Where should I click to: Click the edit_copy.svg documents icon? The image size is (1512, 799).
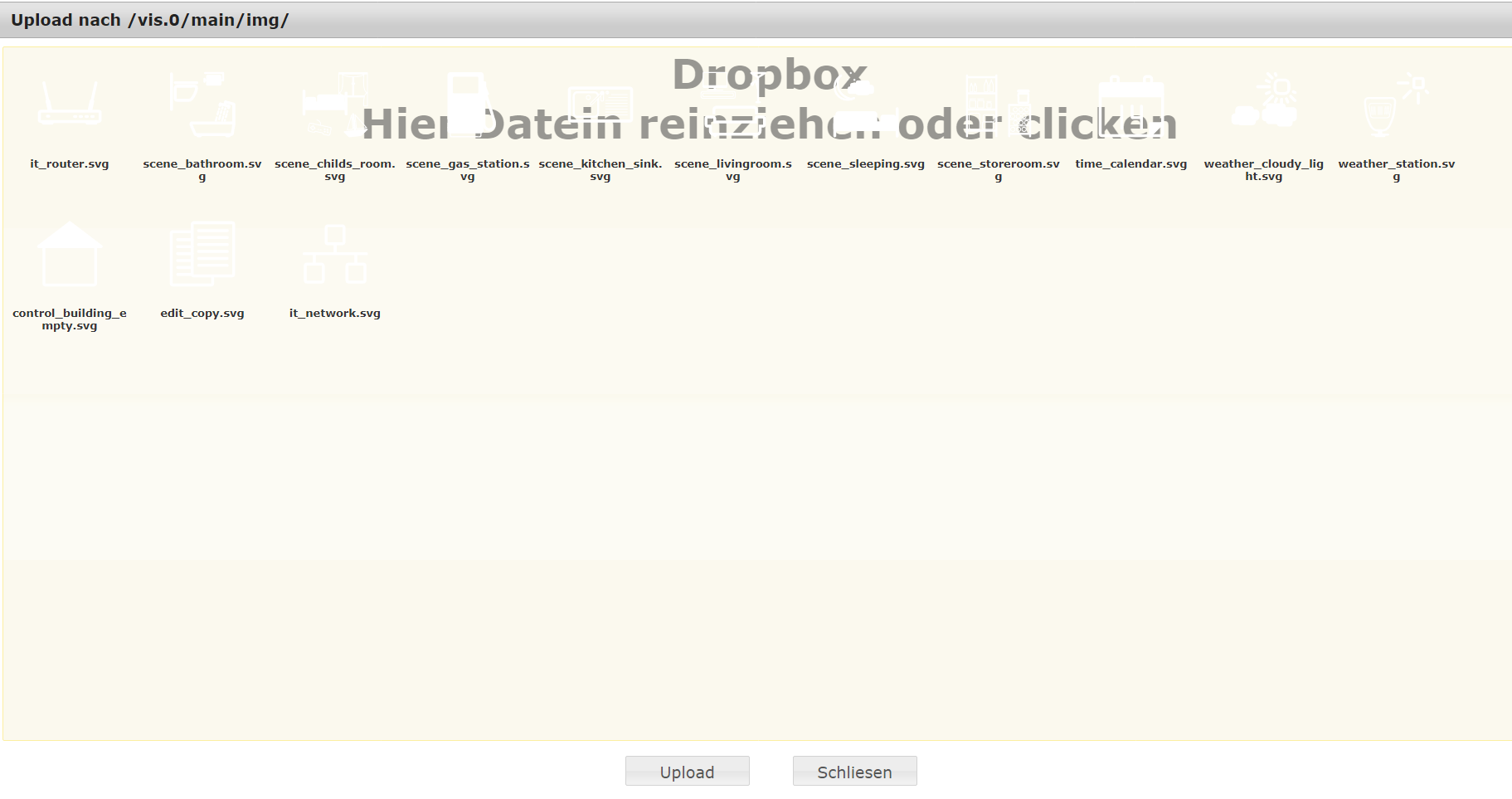(202, 254)
